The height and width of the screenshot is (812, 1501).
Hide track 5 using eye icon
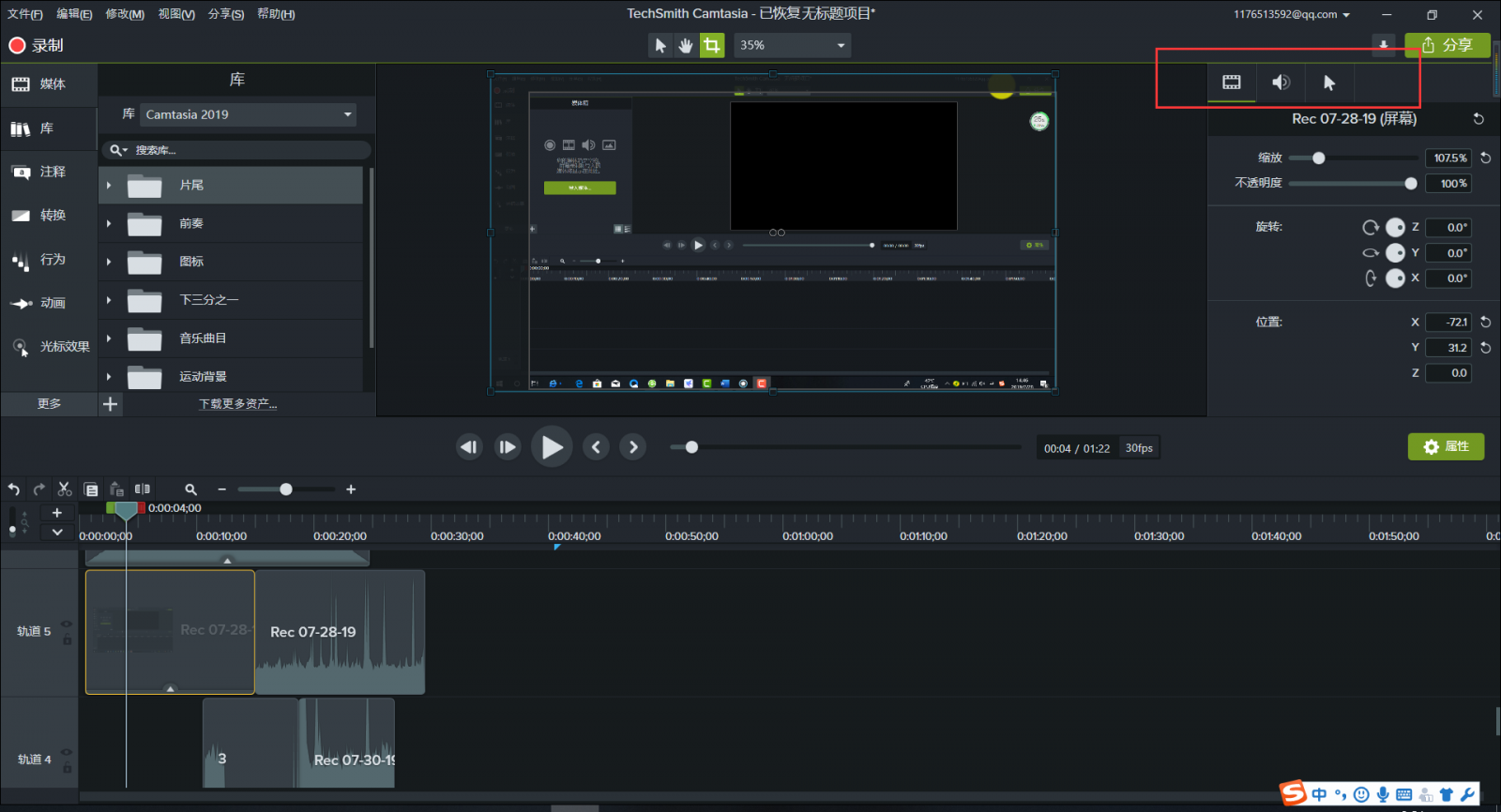point(67,624)
